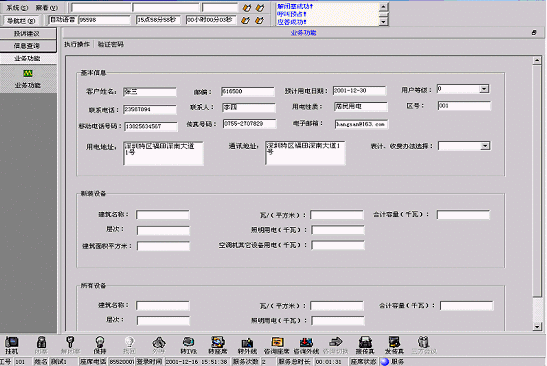Click the 转IVR transfer icon
Screen dimensions: 547x366
[x=188, y=342]
